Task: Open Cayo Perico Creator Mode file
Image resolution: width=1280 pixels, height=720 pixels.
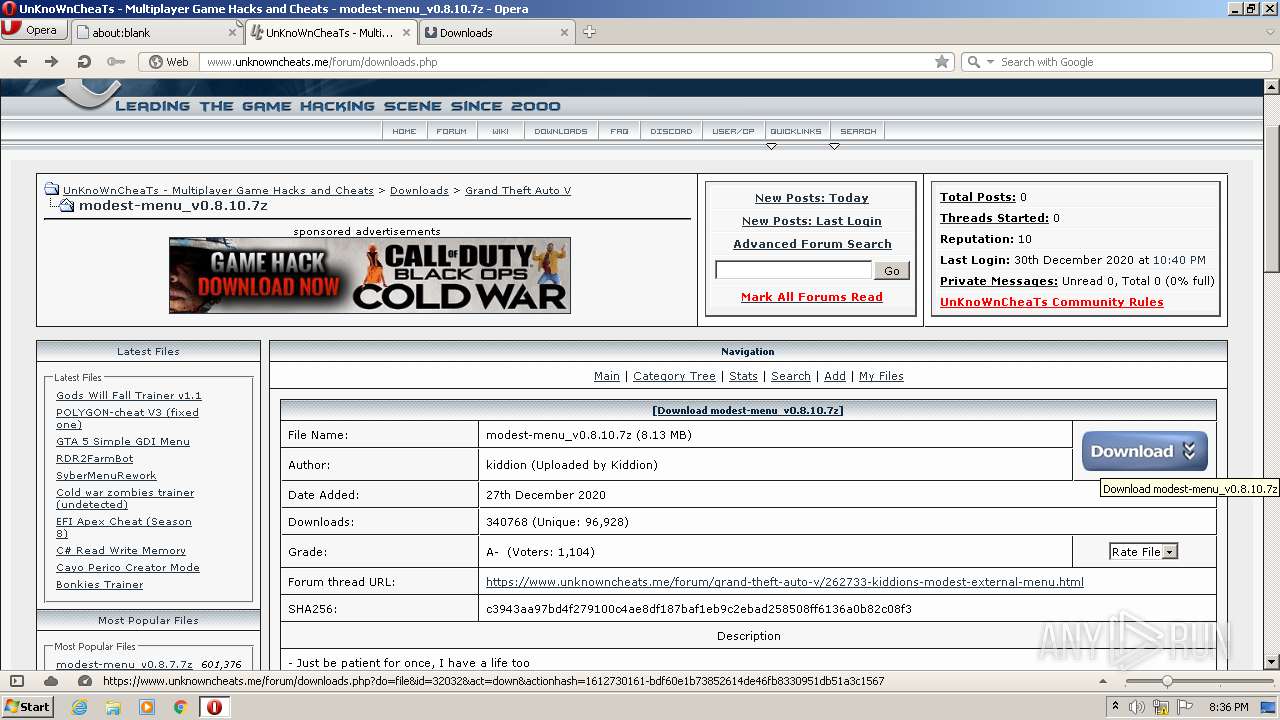Action: pyautogui.click(x=128, y=567)
